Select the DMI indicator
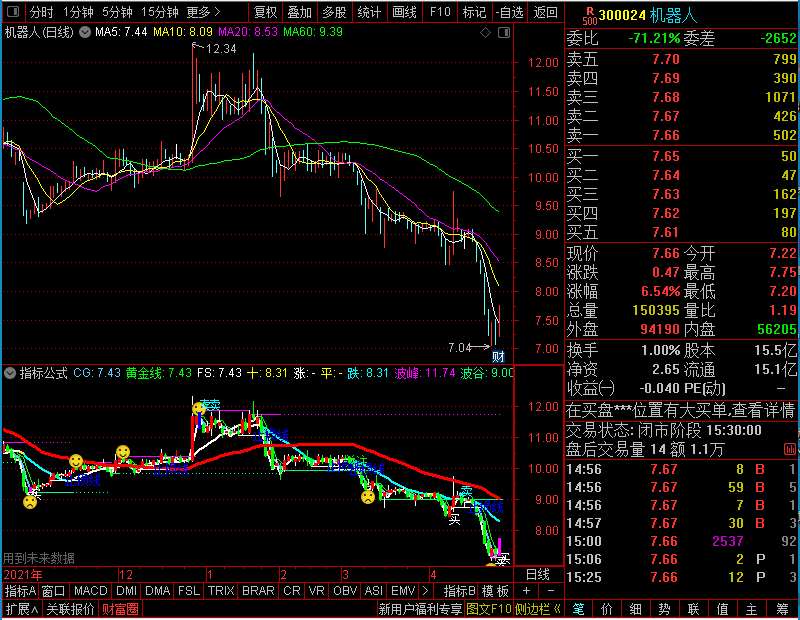Viewport: 800px width, 620px height. [126, 591]
